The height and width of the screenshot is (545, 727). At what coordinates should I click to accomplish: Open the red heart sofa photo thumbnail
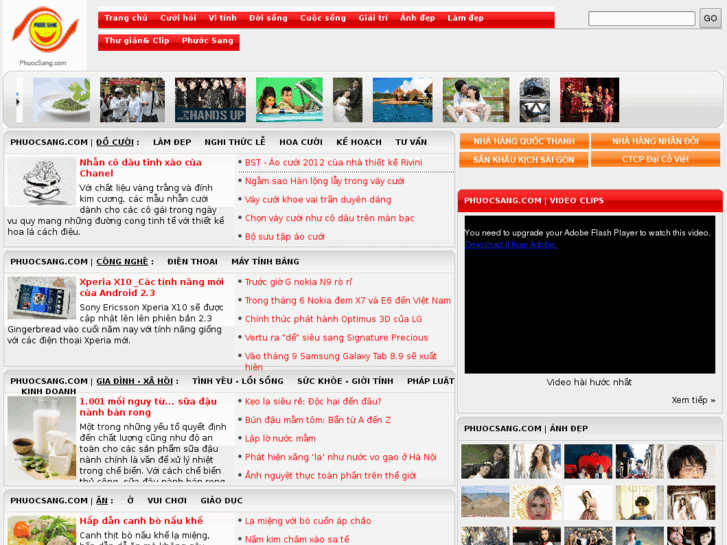588,461
